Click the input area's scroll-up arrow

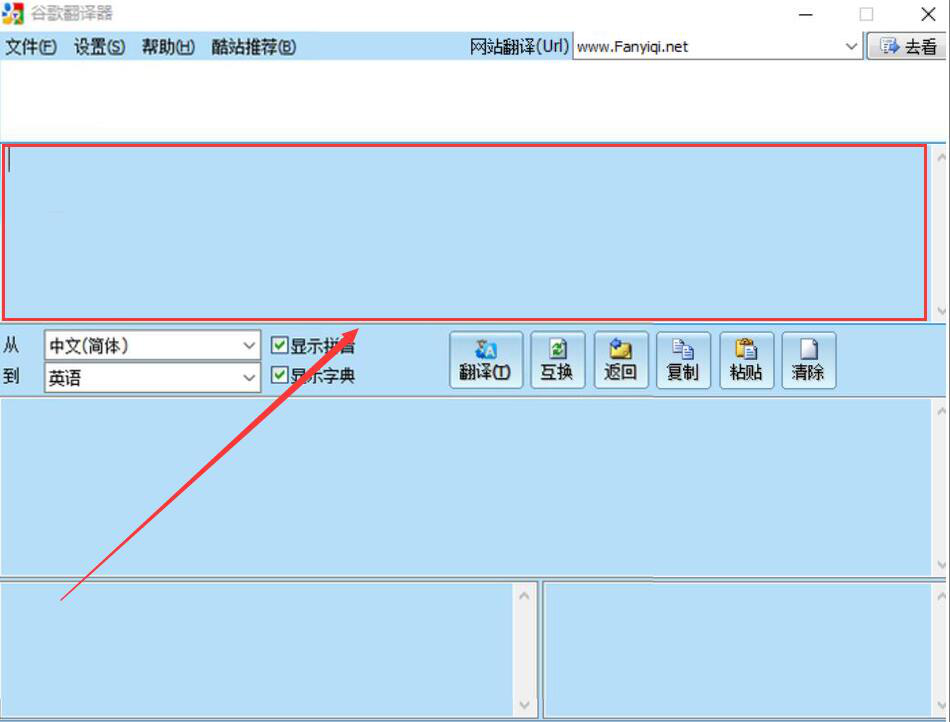pyautogui.click(x=941, y=158)
